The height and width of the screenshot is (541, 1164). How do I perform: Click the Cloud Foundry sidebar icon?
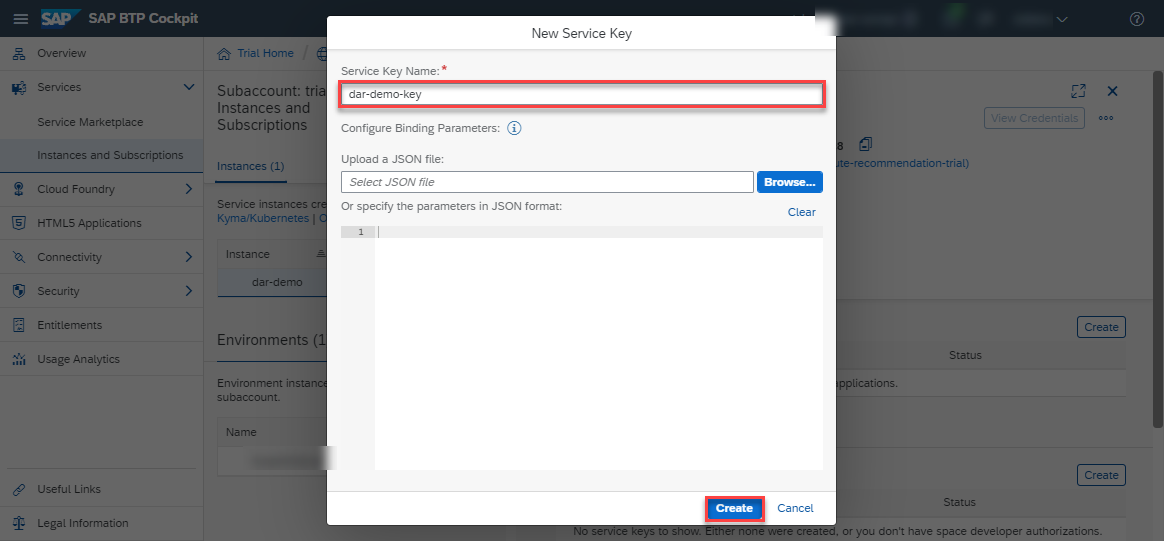click(x=20, y=189)
